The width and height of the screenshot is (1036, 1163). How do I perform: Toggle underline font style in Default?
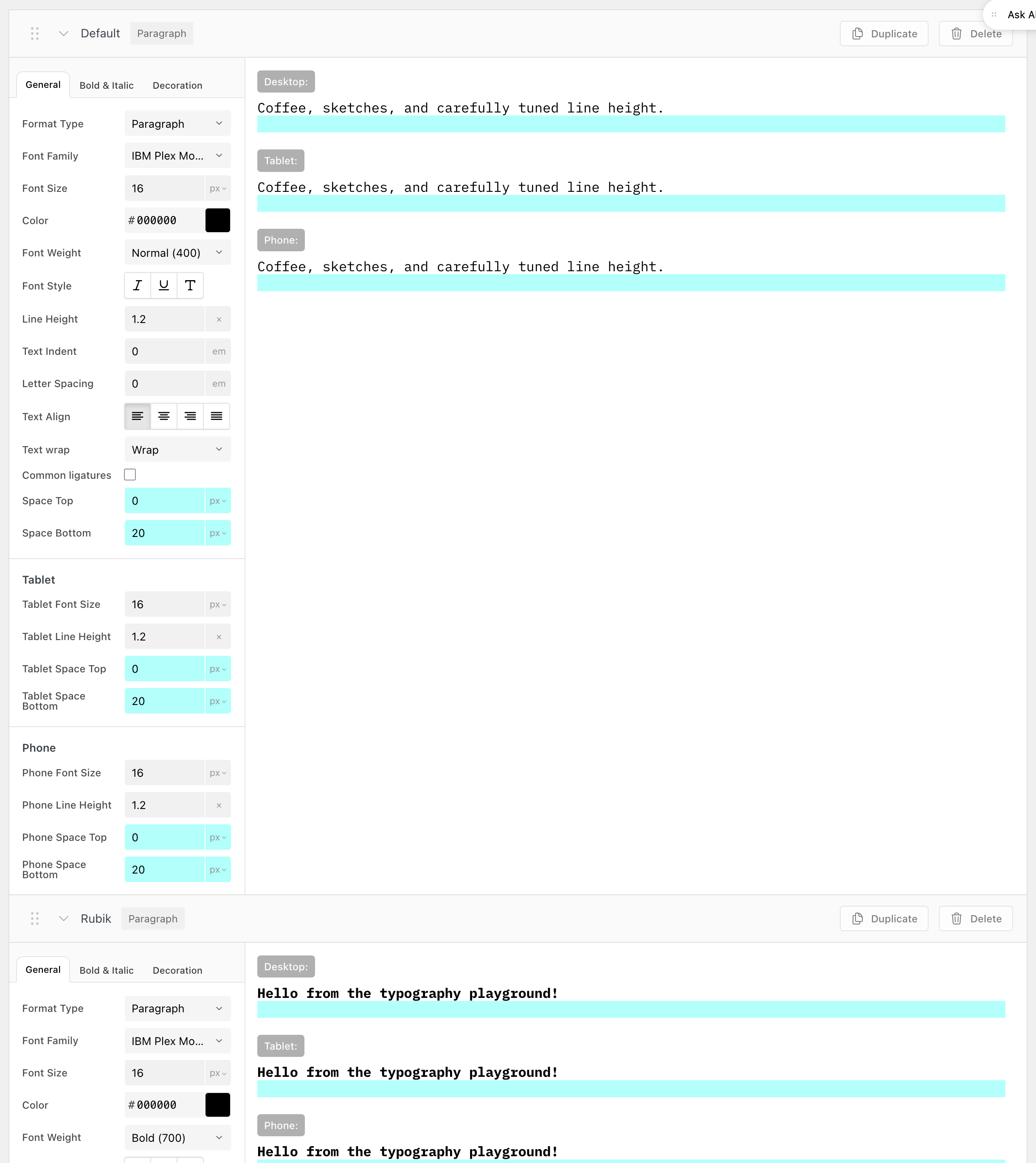click(x=164, y=286)
